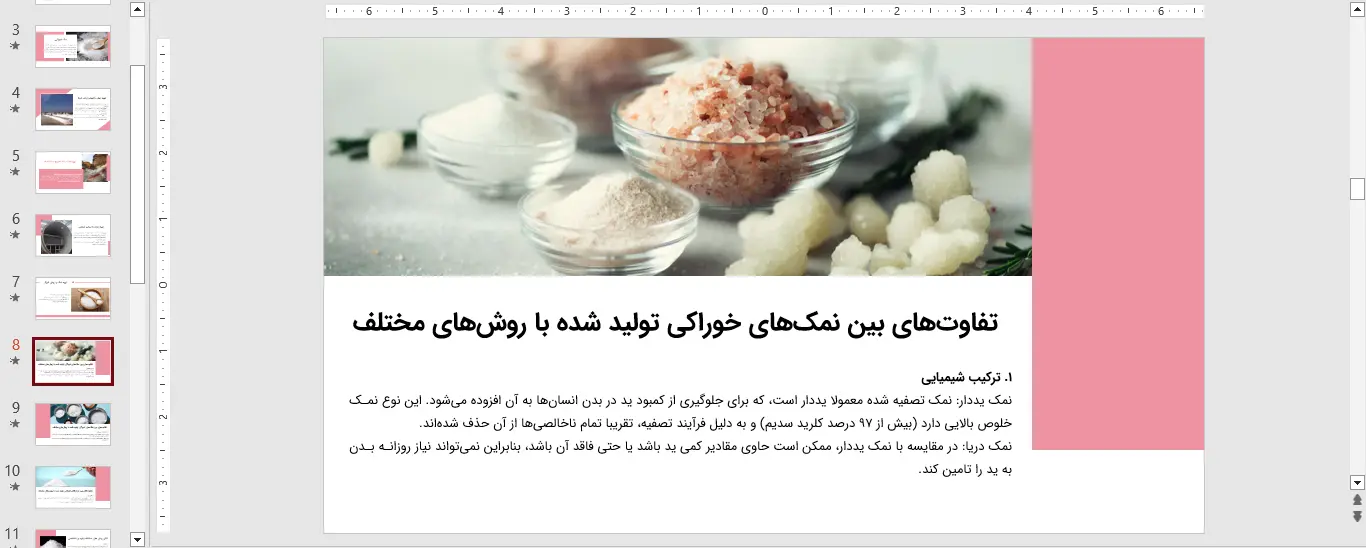This screenshot has width=1366, height=548.
Task: Click thumbnail pane scroll up arrow
Action: [138, 10]
